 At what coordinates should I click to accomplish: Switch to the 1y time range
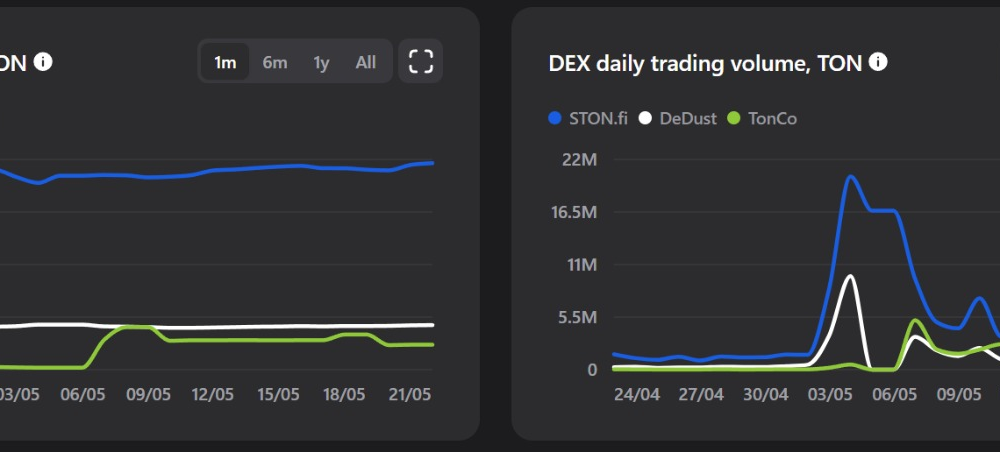pyautogui.click(x=321, y=62)
